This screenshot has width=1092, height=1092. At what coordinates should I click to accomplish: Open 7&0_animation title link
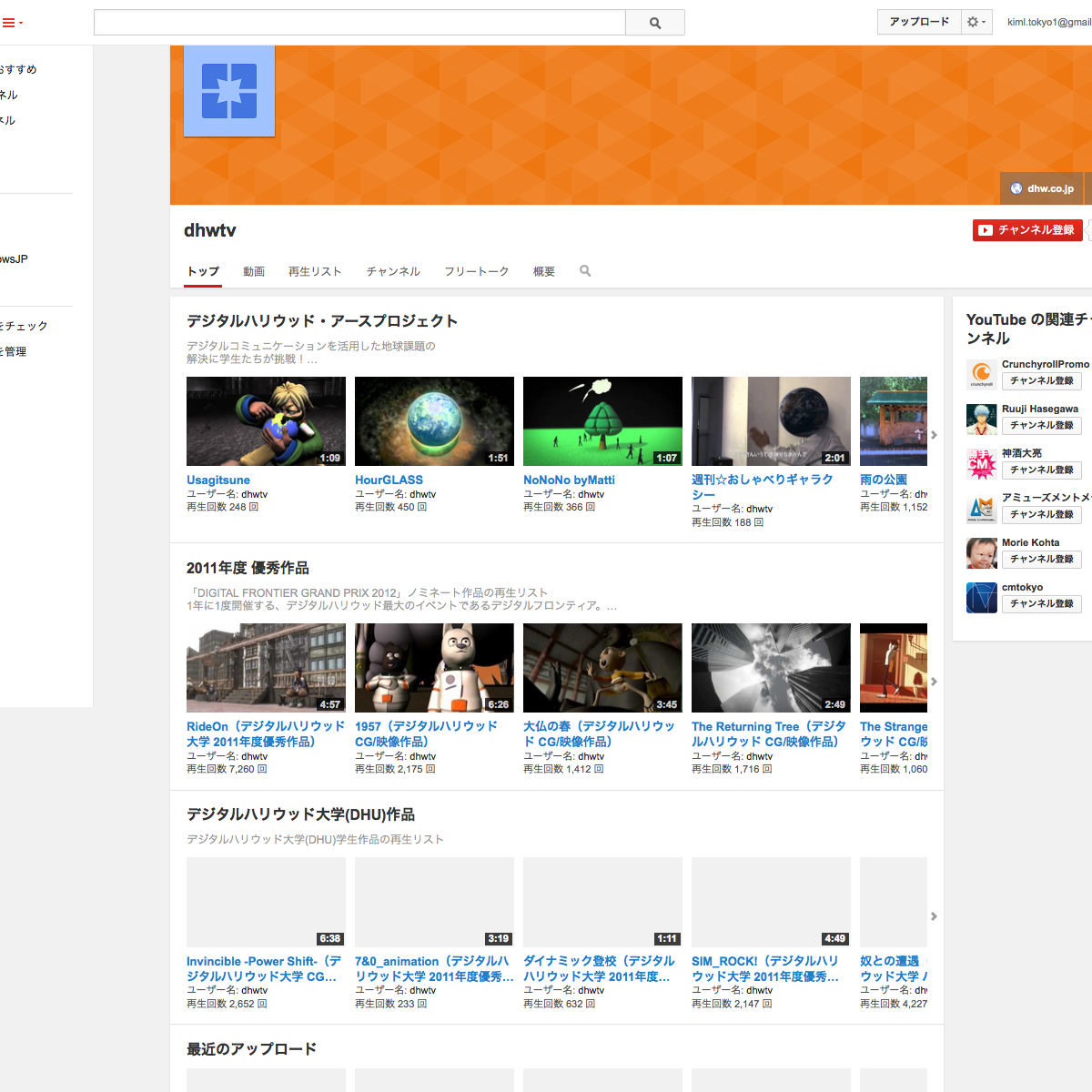[x=434, y=968]
